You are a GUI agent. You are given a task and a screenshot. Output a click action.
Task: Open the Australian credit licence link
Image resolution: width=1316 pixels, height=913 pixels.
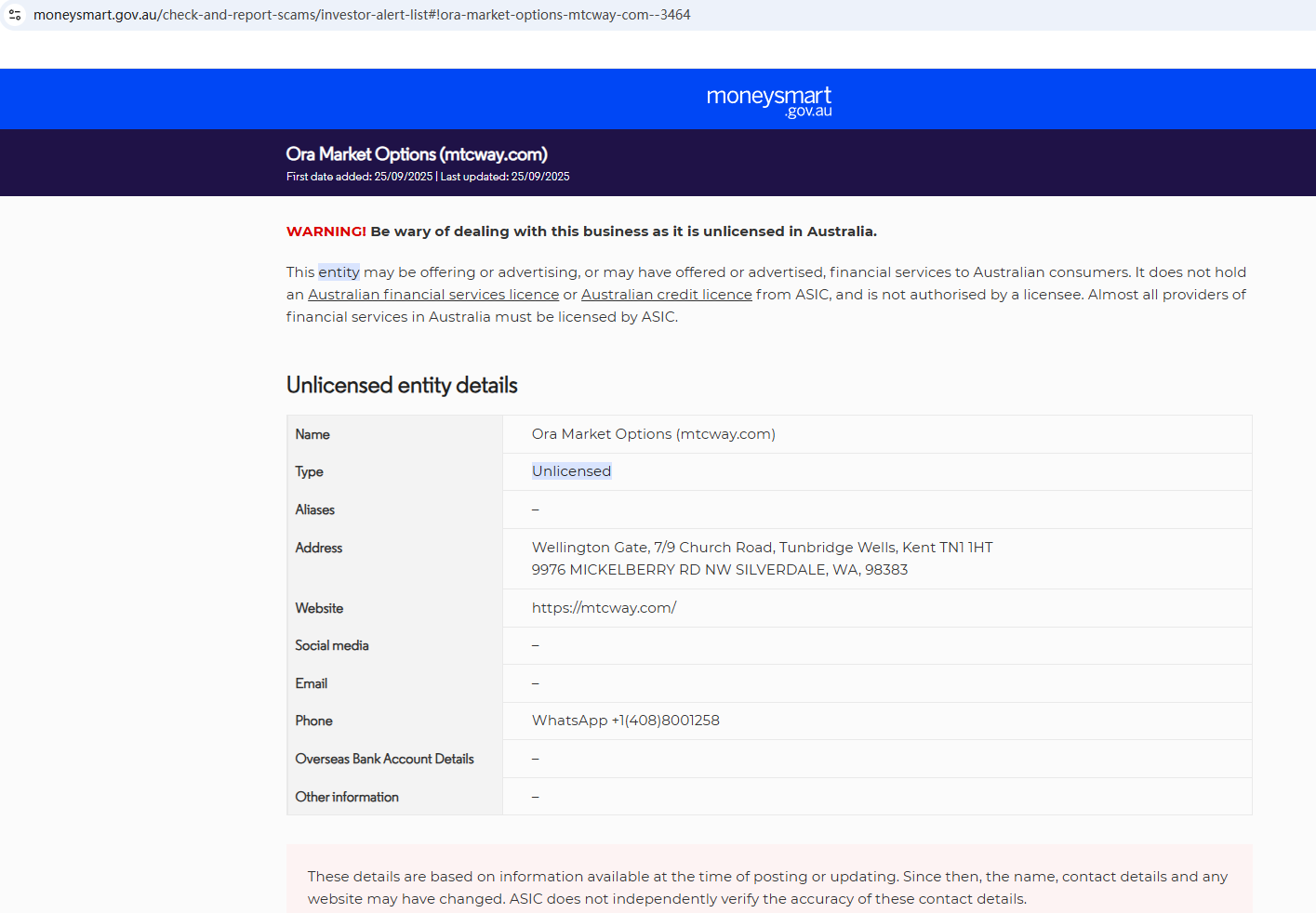point(667,295)
